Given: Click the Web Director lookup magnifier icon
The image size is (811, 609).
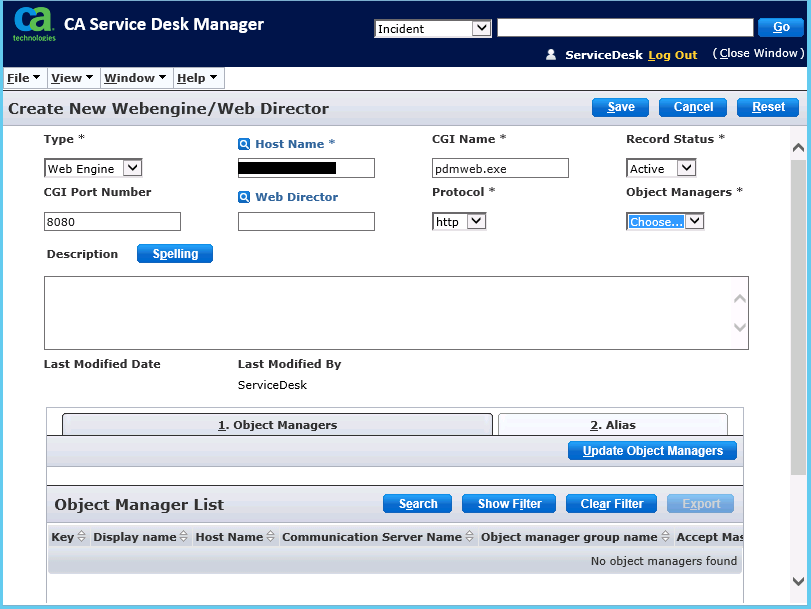Looking at the screenshot, I should point(244,197).
